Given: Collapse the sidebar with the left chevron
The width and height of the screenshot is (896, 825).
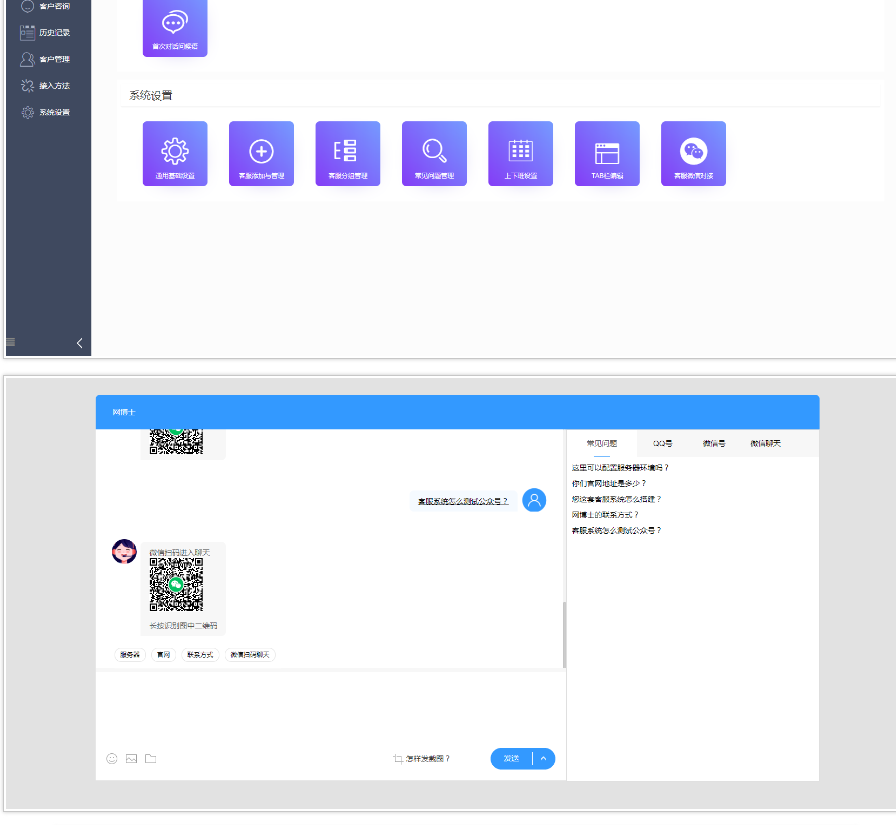Looking at the screenshot, I should pos(80,343).
